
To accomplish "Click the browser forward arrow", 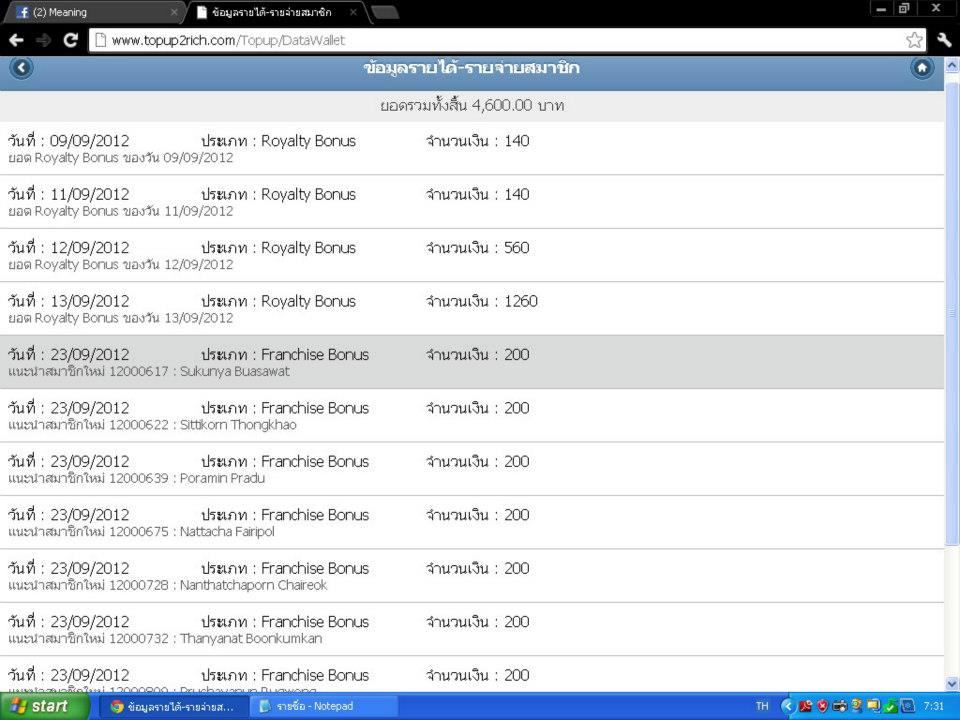I will 43,40.
